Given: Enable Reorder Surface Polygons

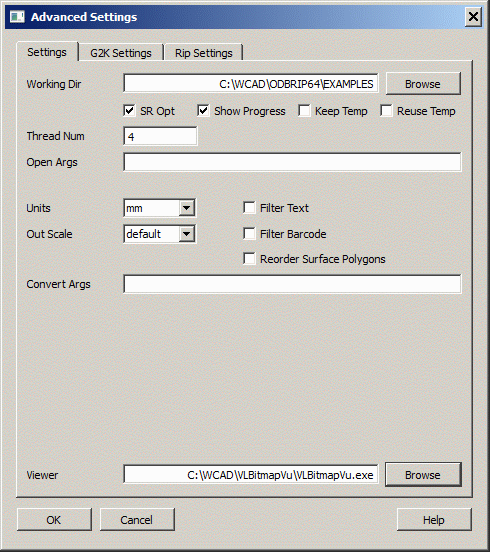Looking at the screenshot, I should (249, 259).
